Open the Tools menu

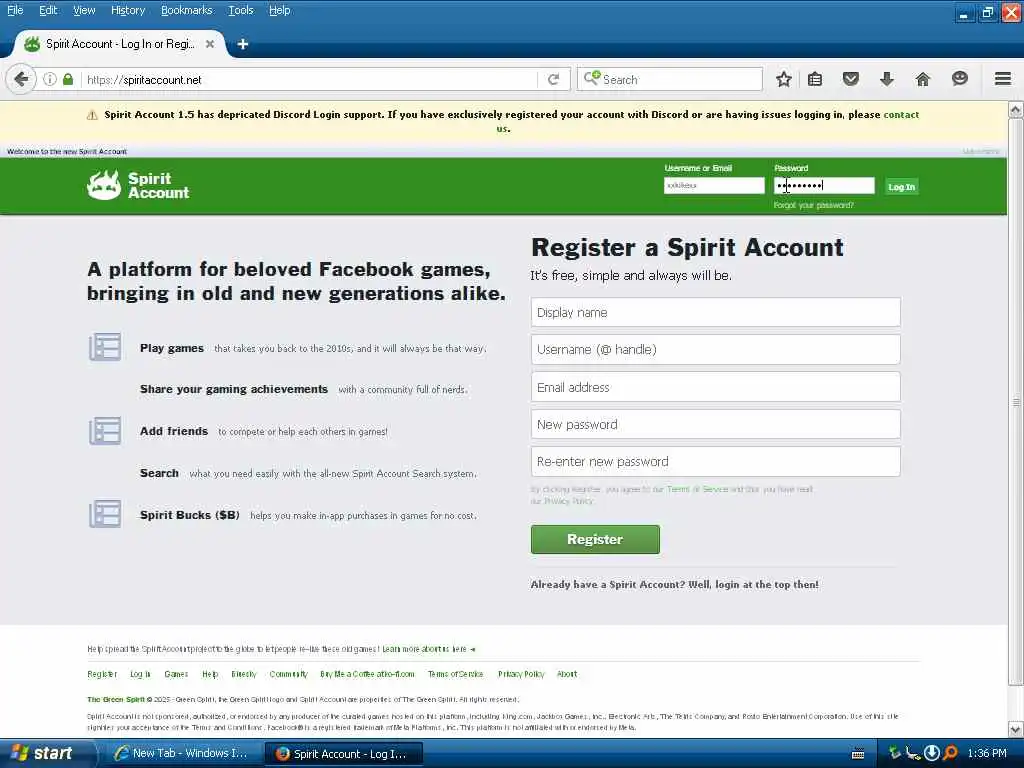click(240, 10)
